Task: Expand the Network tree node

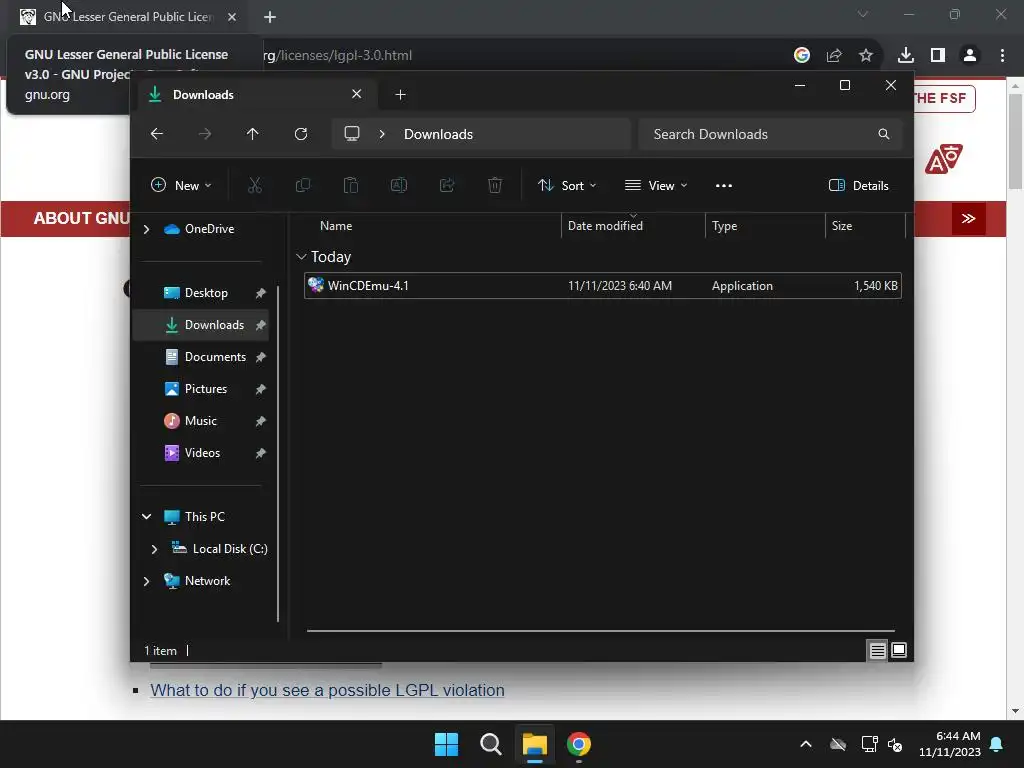Action: (146, 581)
